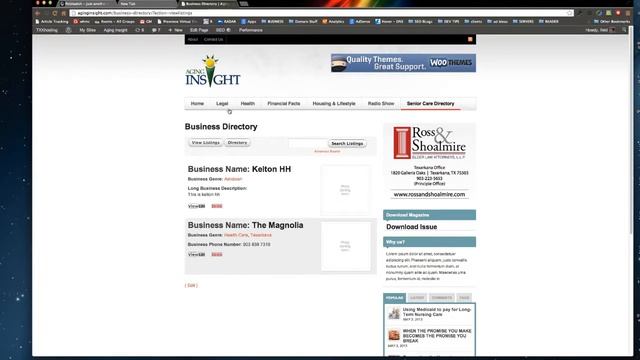Open the BUSINESS bookmarks folder
640x360 pixels.
click(272, 21)
